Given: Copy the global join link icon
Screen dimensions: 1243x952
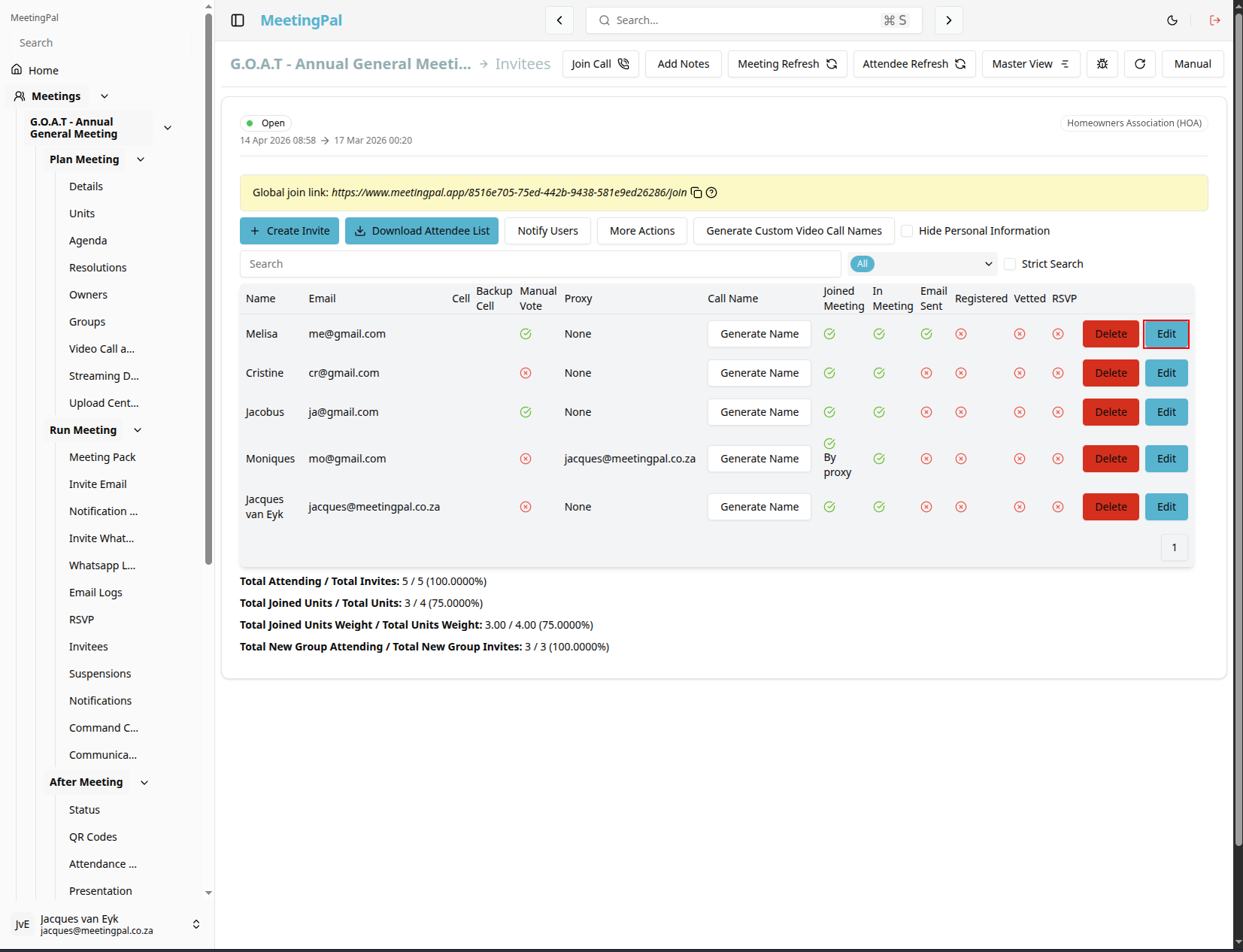Looking at the screenshot, I should tap(696, 193).
